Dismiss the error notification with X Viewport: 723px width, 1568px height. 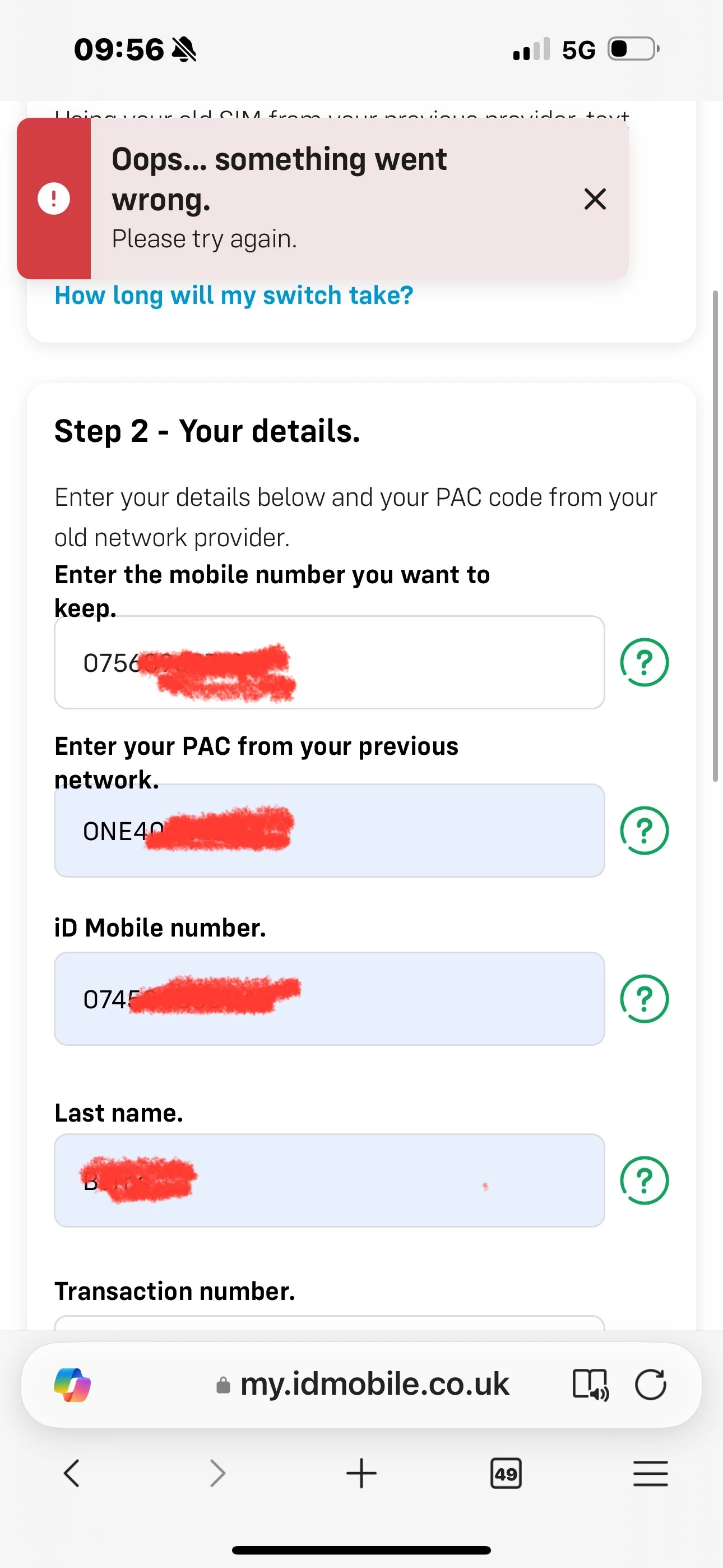pyautogui.click(x=595, y=199)
